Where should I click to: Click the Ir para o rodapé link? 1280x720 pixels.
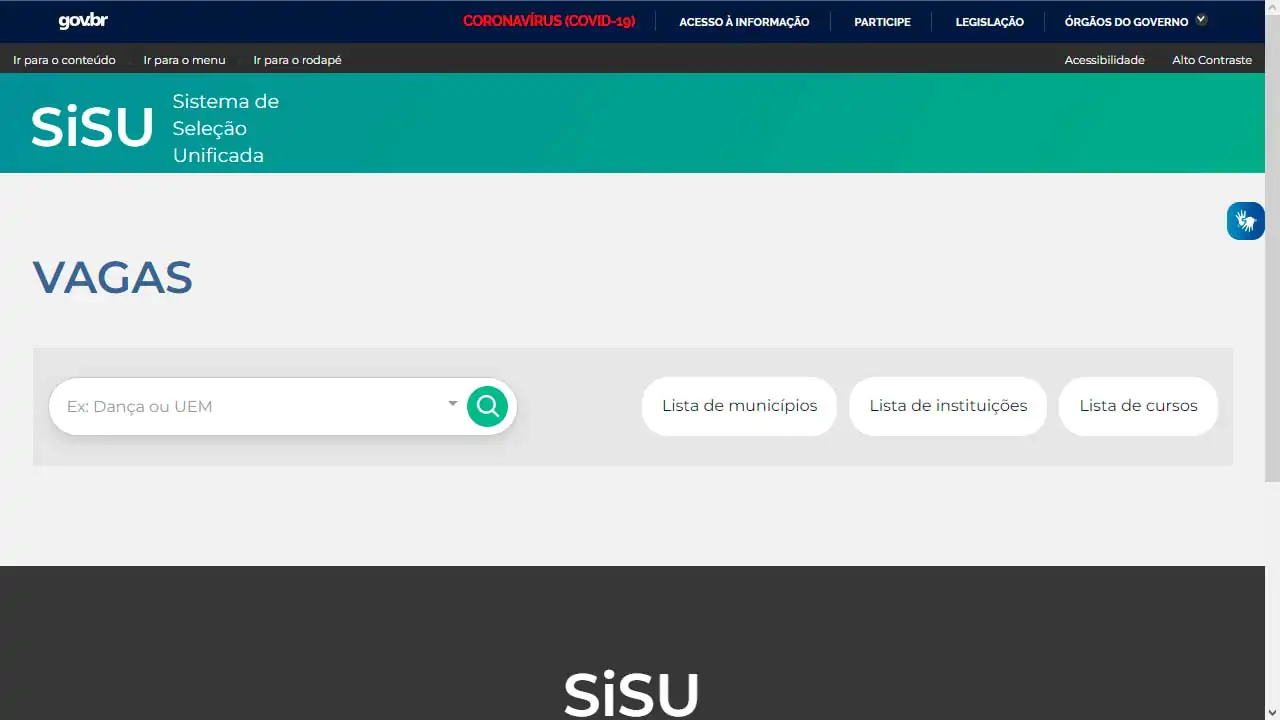[297, 60]
